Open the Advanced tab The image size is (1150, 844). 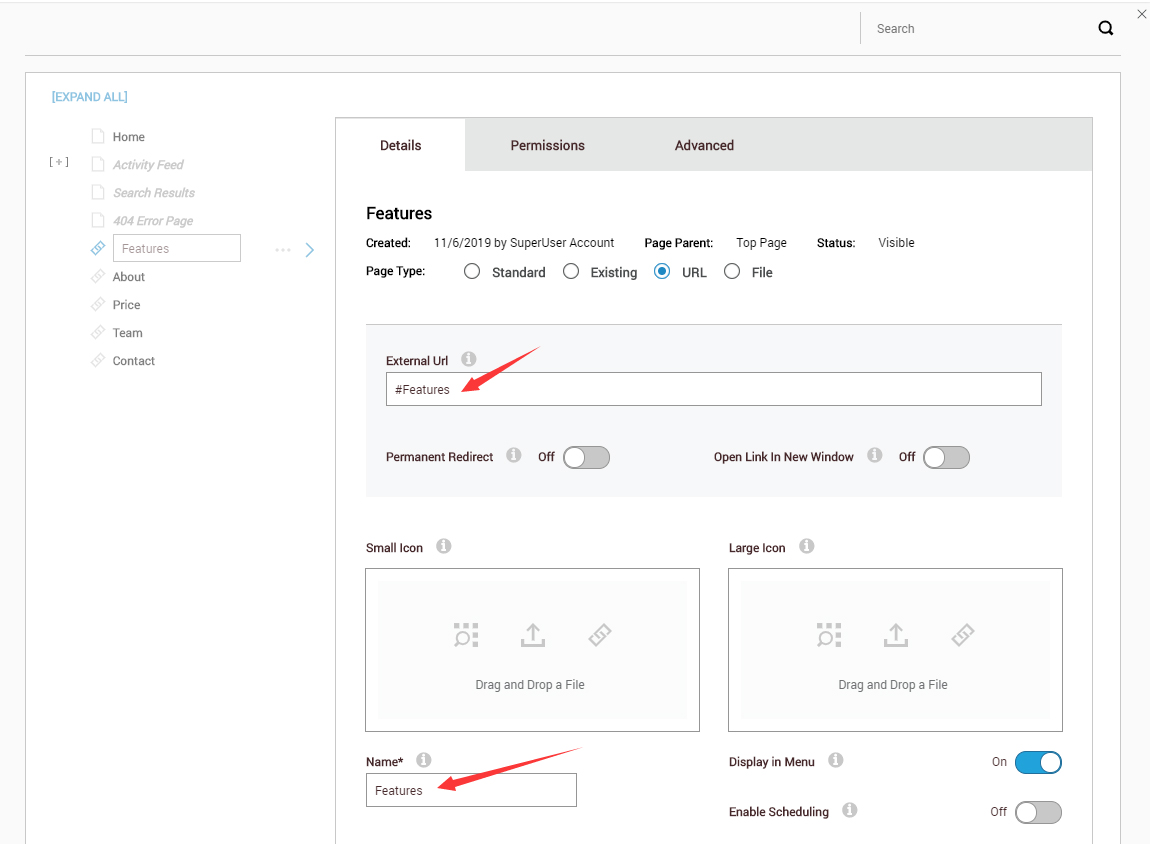(703, 145)
